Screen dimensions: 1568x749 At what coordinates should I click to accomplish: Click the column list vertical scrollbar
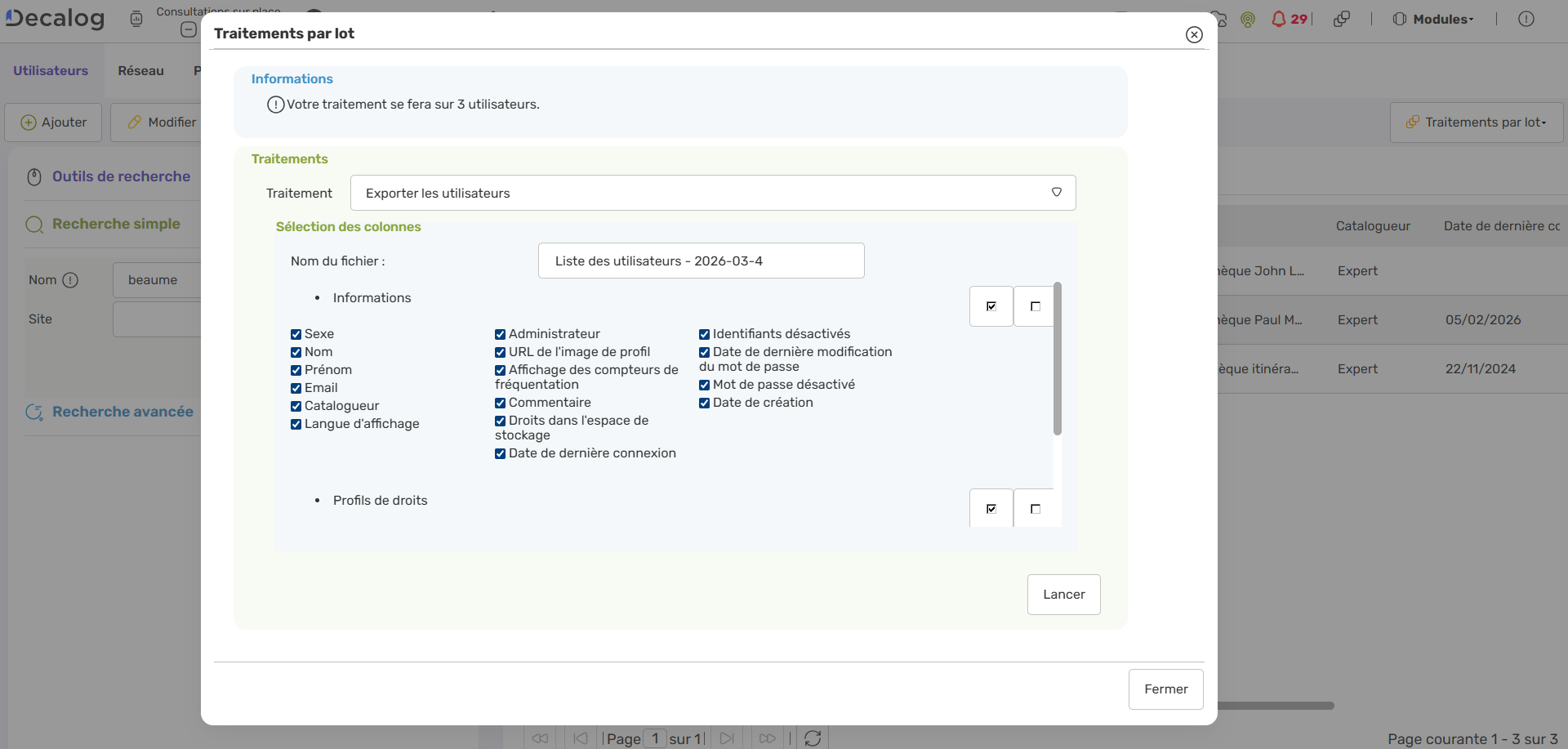pyautogui.click(x=1058, y=359)
